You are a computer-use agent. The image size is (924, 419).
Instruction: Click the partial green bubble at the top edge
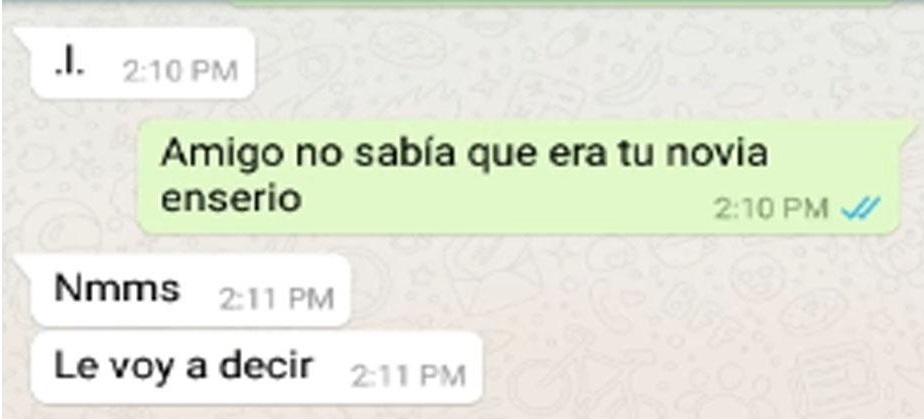tap(560, 2)
